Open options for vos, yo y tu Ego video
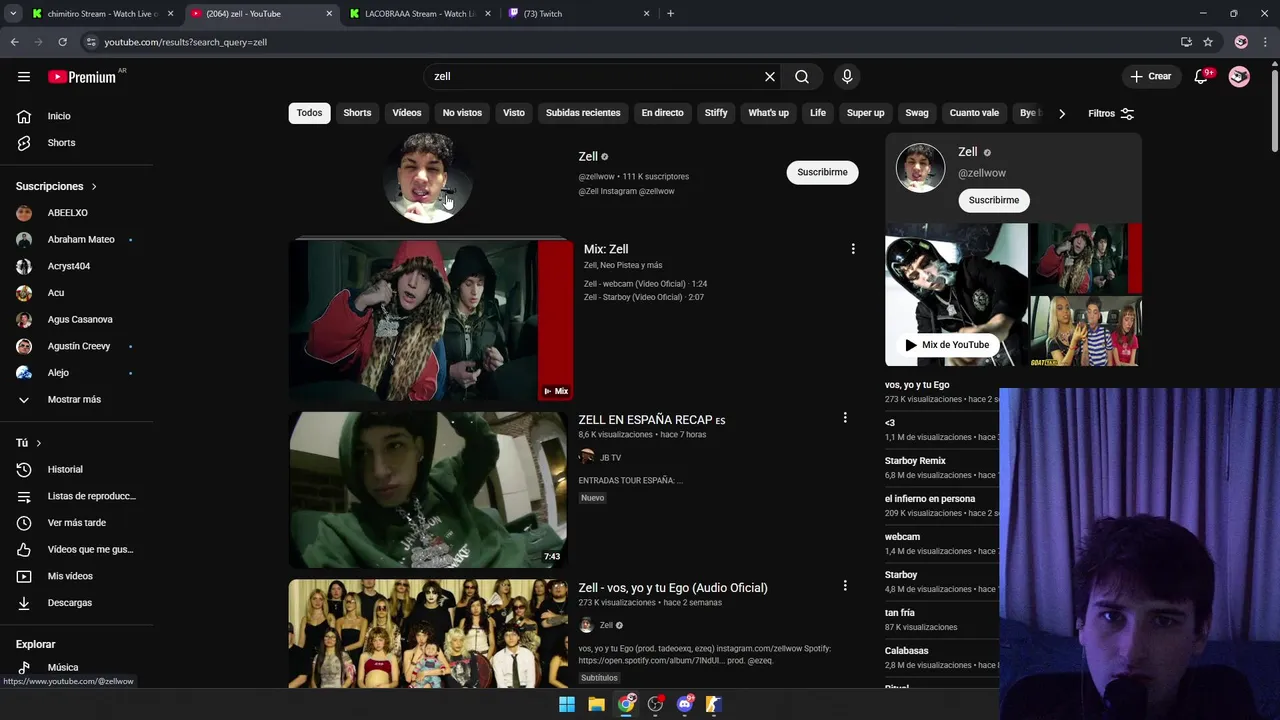Image resolution: width=1280 pixels, height=720 pixels. click(x=845, y=586)
